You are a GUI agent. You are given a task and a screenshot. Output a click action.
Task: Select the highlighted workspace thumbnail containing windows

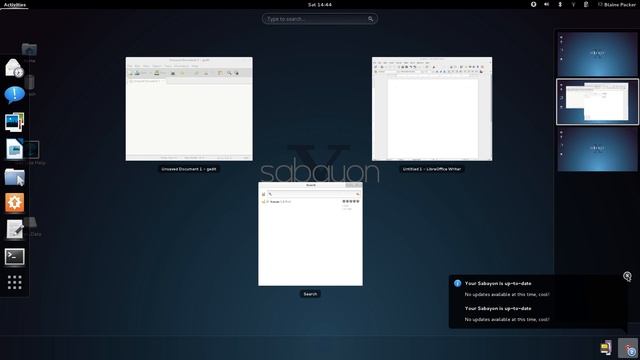click(597, 102)
